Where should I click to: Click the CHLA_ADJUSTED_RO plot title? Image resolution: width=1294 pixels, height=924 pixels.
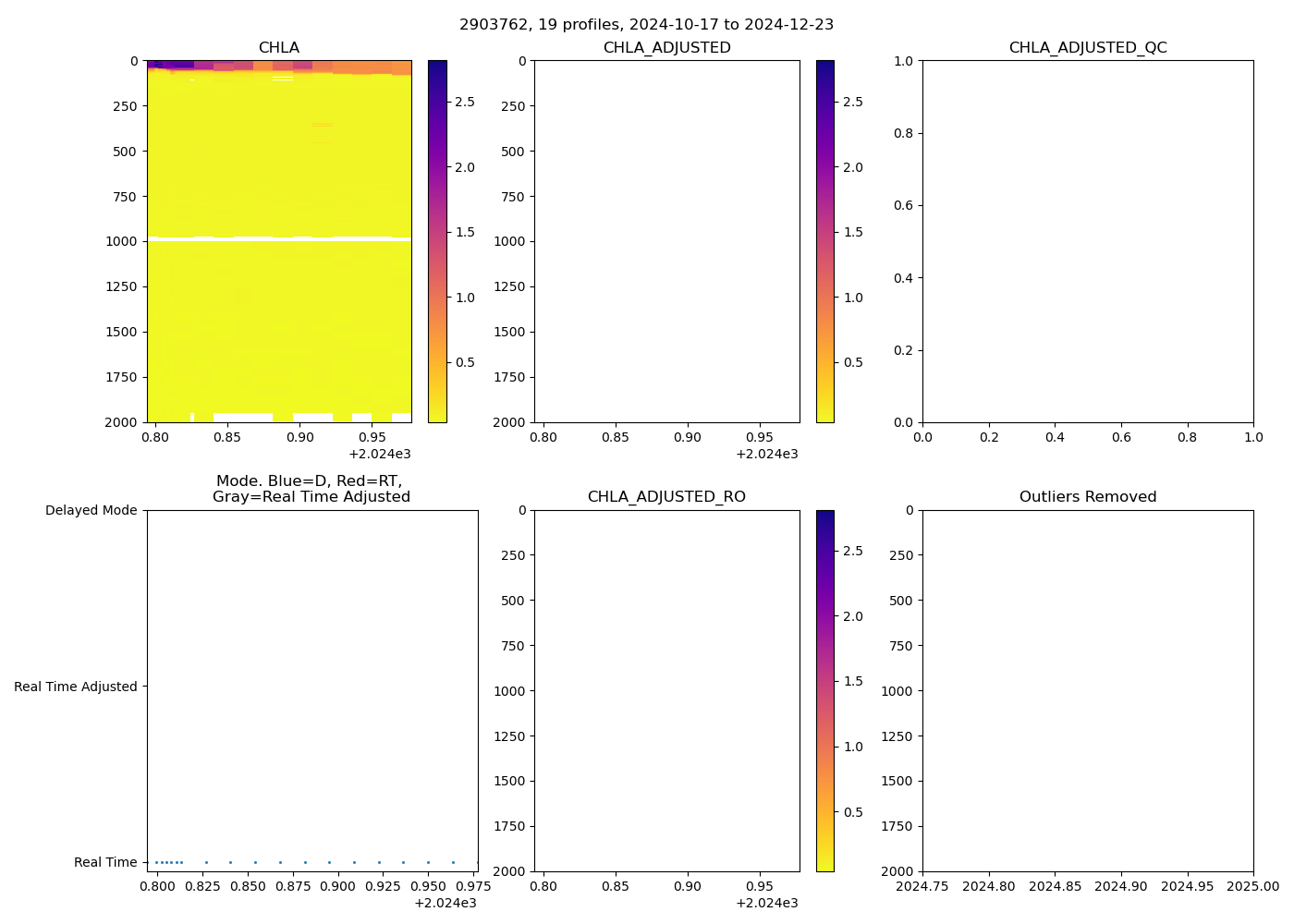click(666, 497)
